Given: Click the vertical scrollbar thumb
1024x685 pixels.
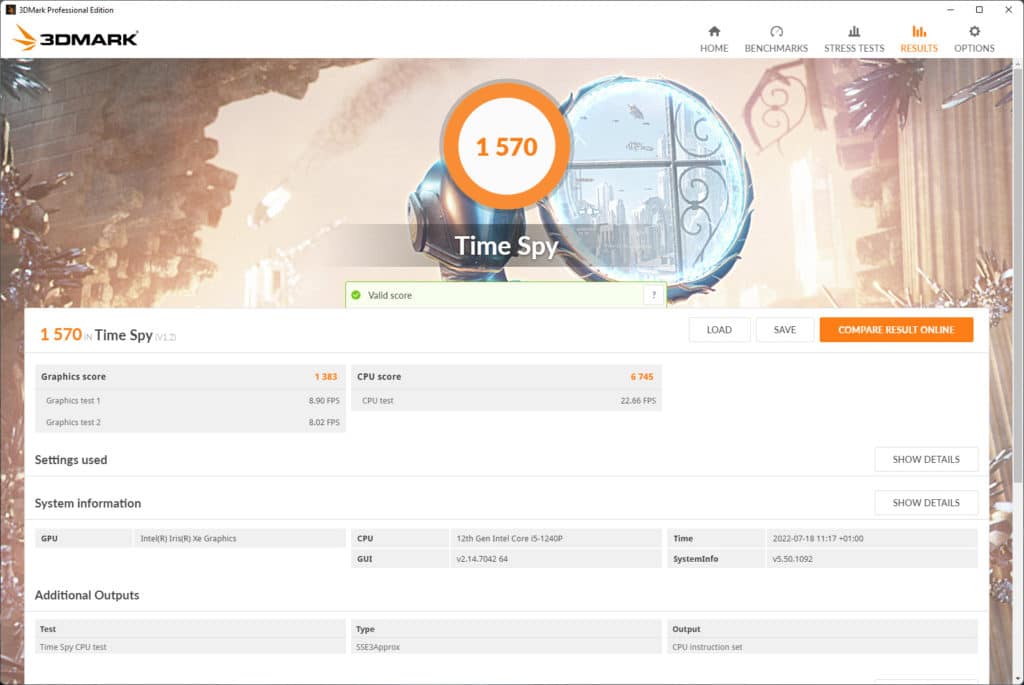Looking at the screenshot, I should point(1017,274).
